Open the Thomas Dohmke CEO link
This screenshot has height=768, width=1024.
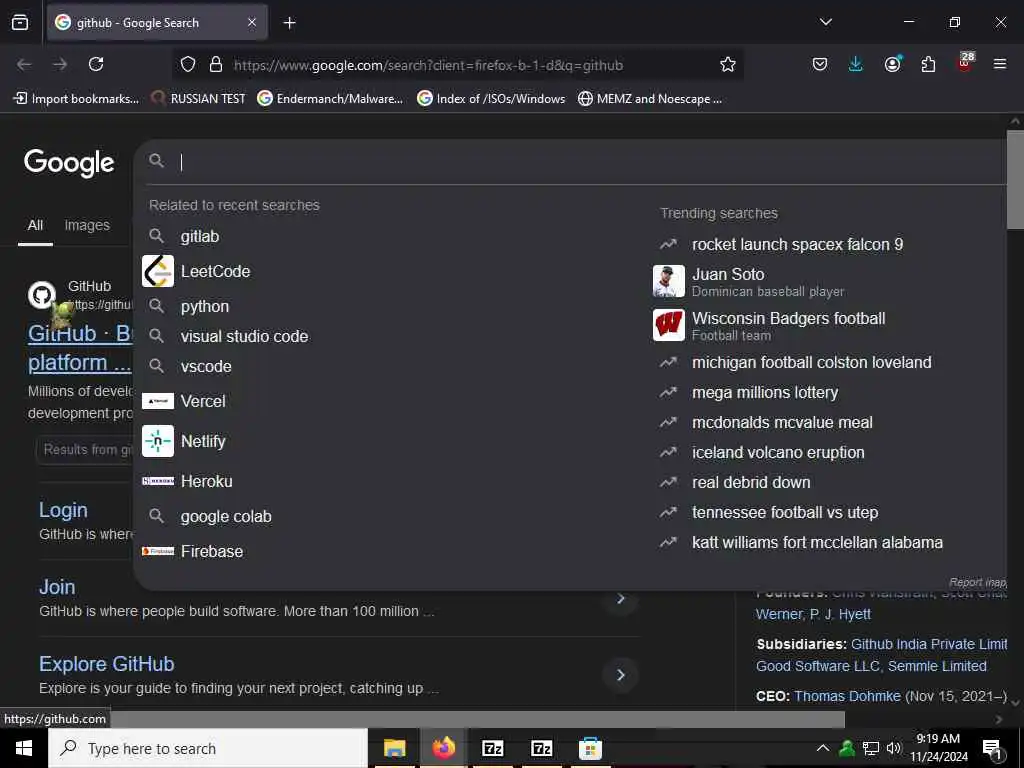point(847,696)
